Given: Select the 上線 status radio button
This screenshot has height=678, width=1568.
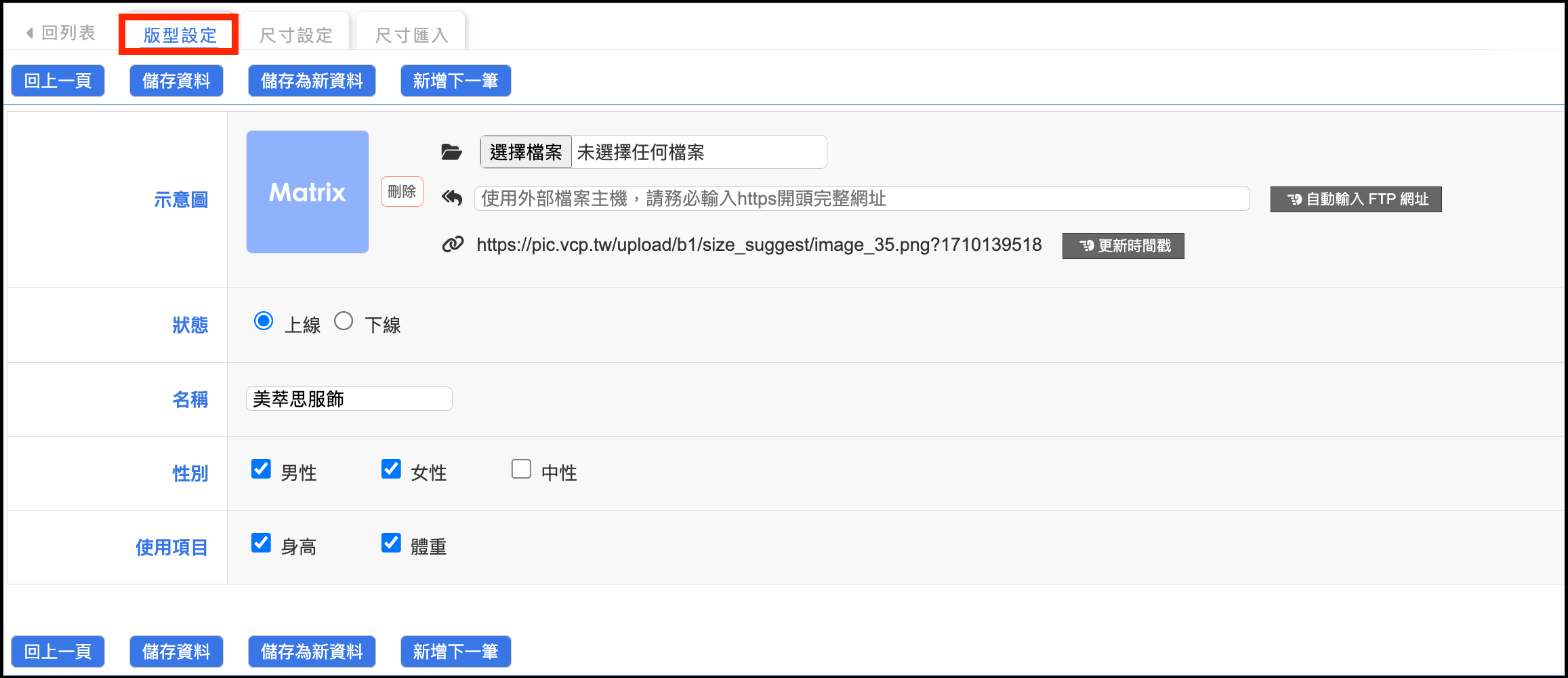Looking at the screenshot, I should [264, 321].
